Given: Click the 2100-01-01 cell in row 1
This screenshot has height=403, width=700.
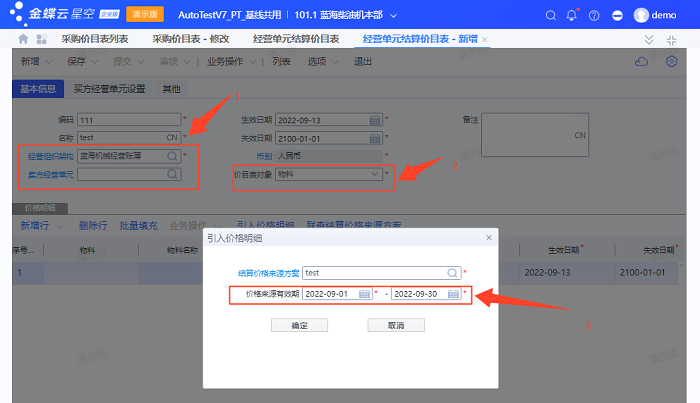Looking at the screenshot, I should tap(646, 273).
